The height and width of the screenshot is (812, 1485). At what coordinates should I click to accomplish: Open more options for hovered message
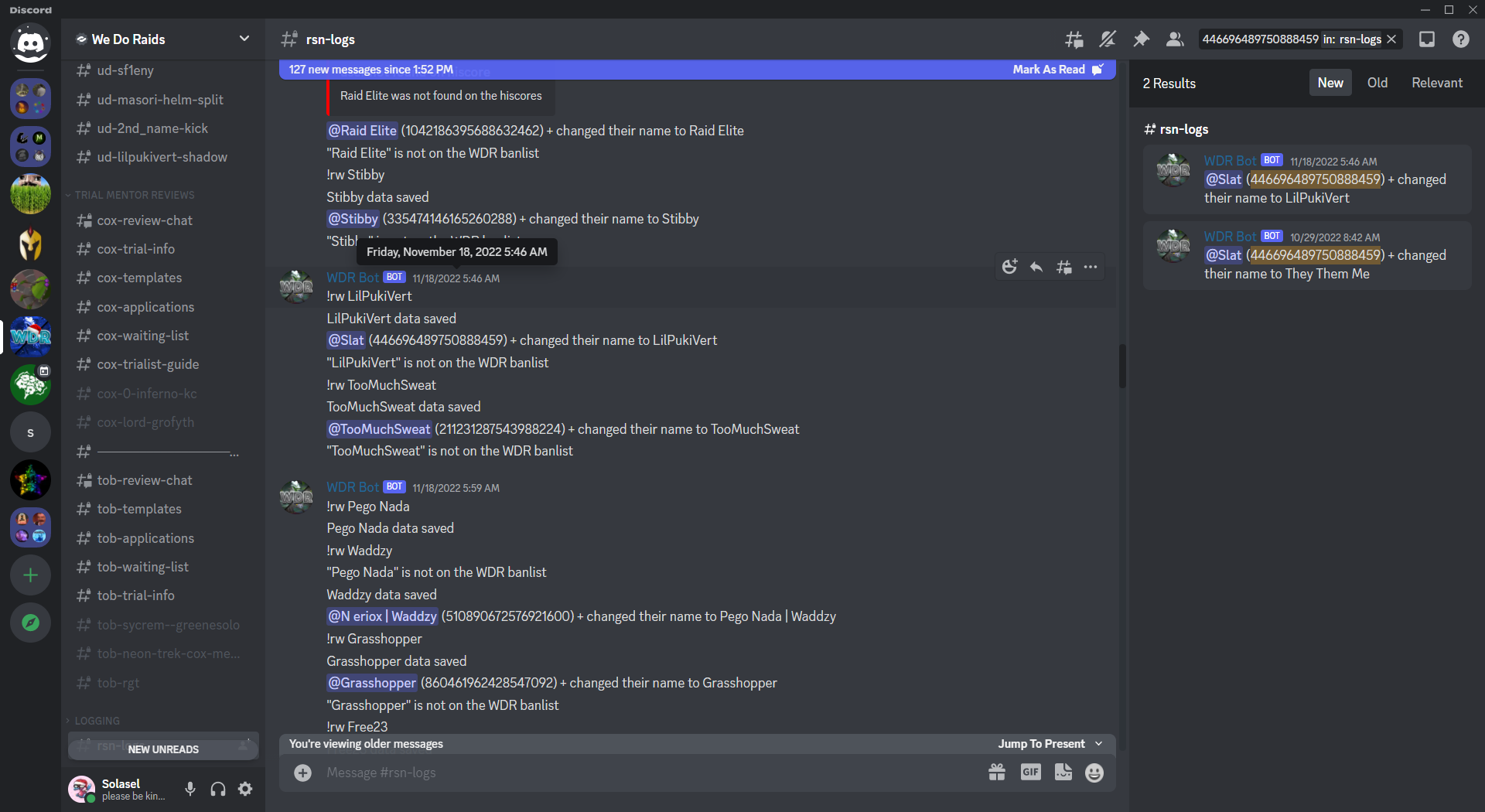click(x=1091, y=267)
